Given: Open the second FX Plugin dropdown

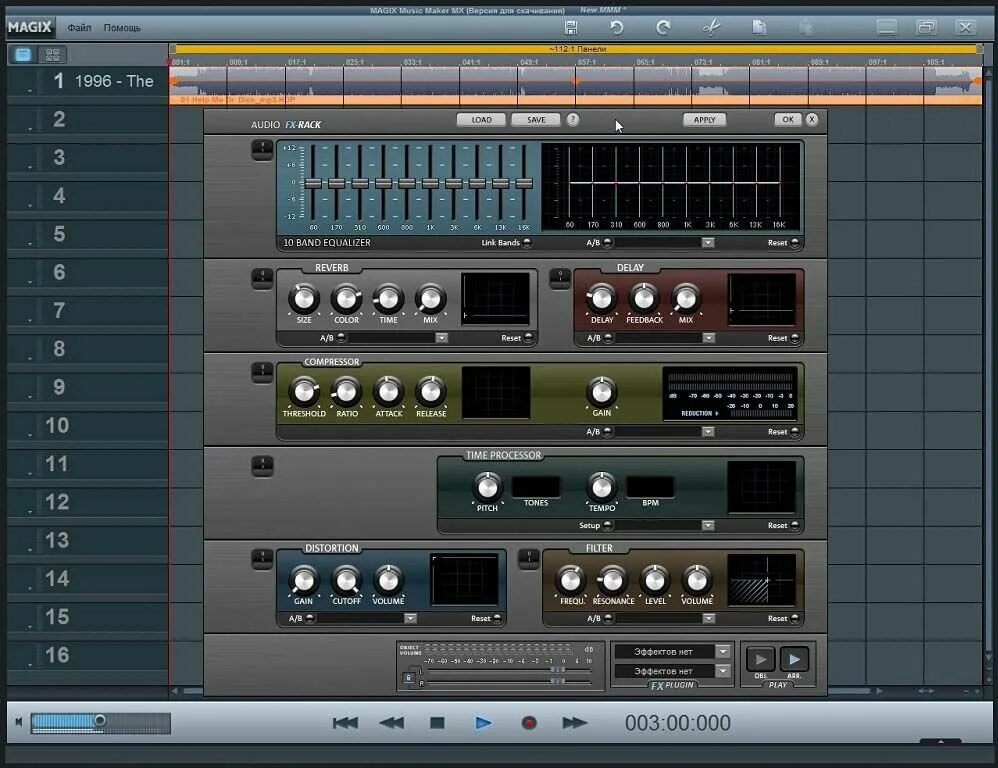Looking at the screenshot, I should click(x=722, y=671).
